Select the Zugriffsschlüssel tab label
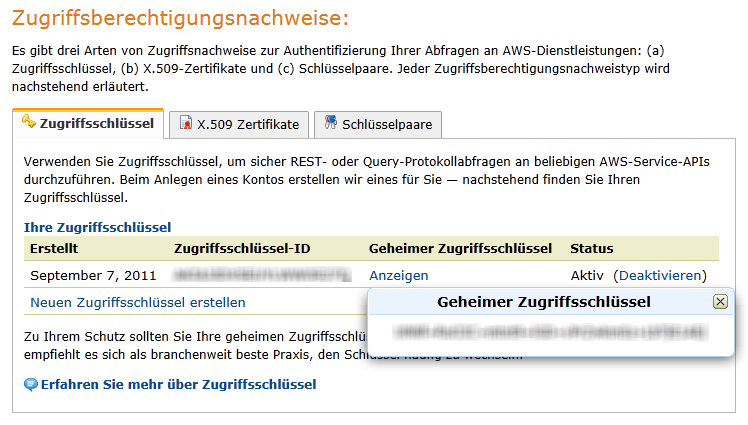Screen dimensions: 748x425 97,124
